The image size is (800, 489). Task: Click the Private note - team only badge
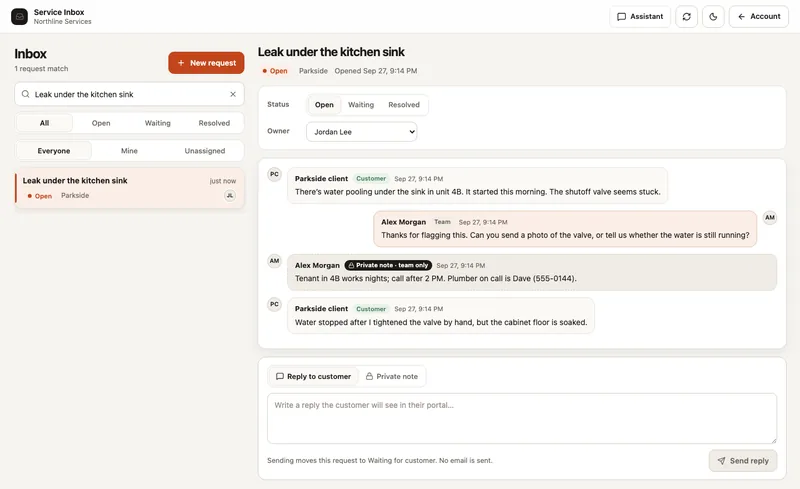tap(388, 265)
